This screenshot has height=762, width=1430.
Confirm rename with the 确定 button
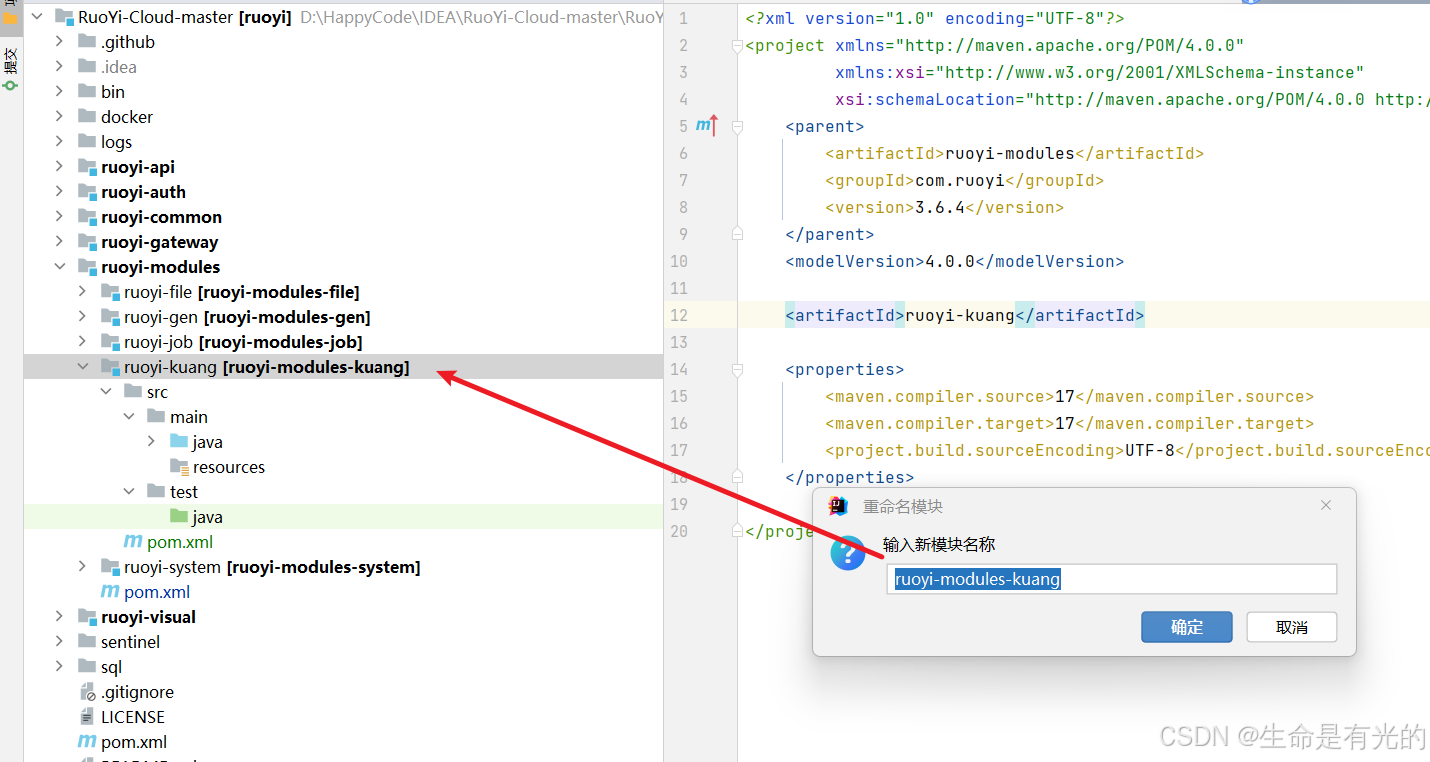1187,627
